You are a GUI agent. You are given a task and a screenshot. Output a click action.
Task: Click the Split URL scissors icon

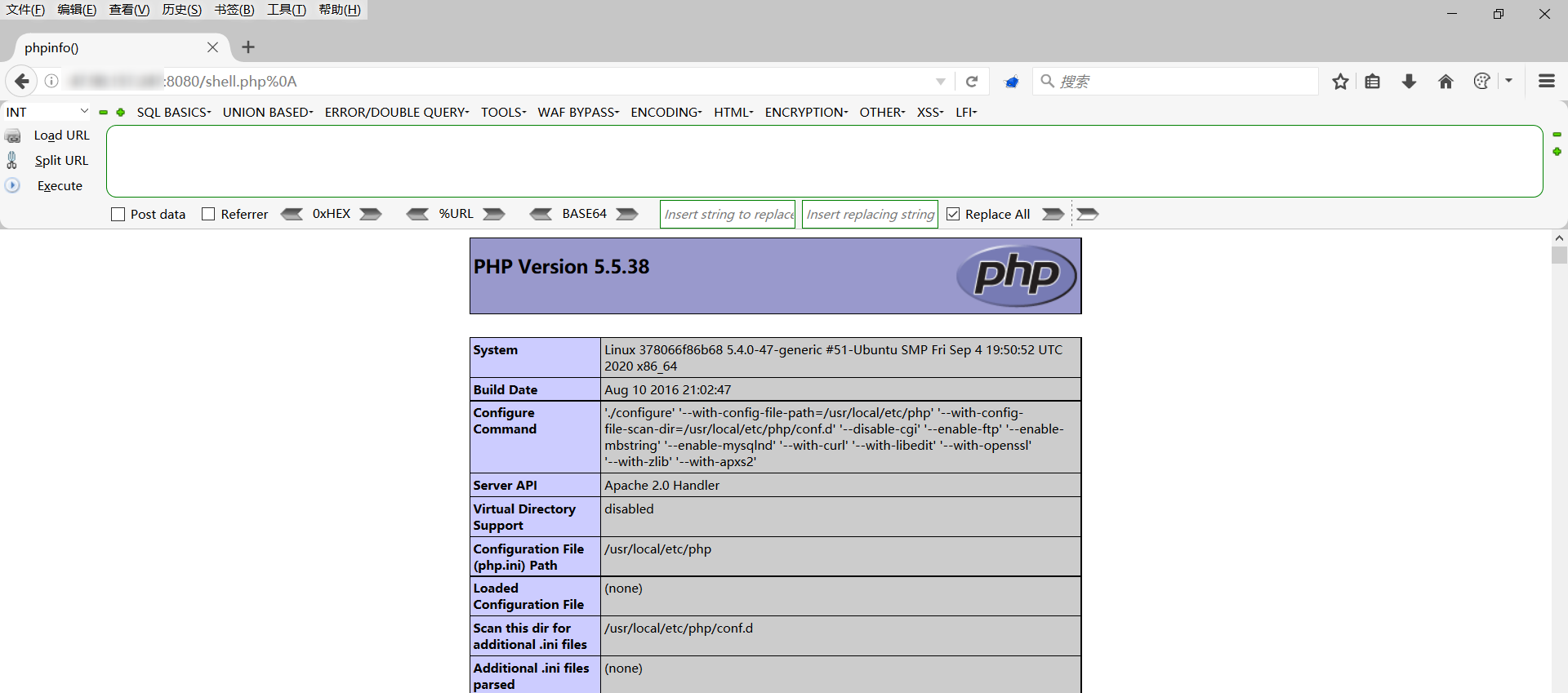pos(12,160)
